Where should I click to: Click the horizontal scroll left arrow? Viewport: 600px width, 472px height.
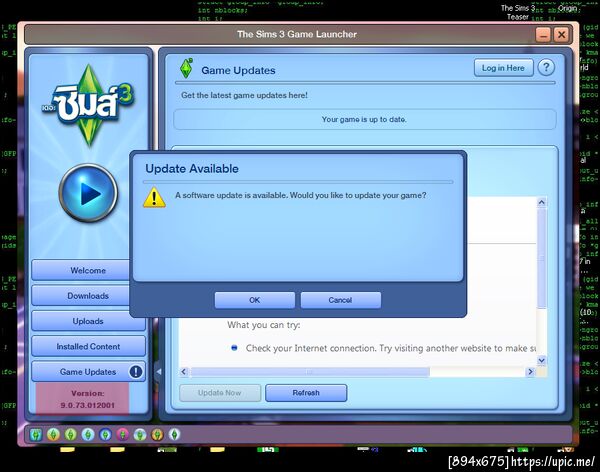(184, 372)
